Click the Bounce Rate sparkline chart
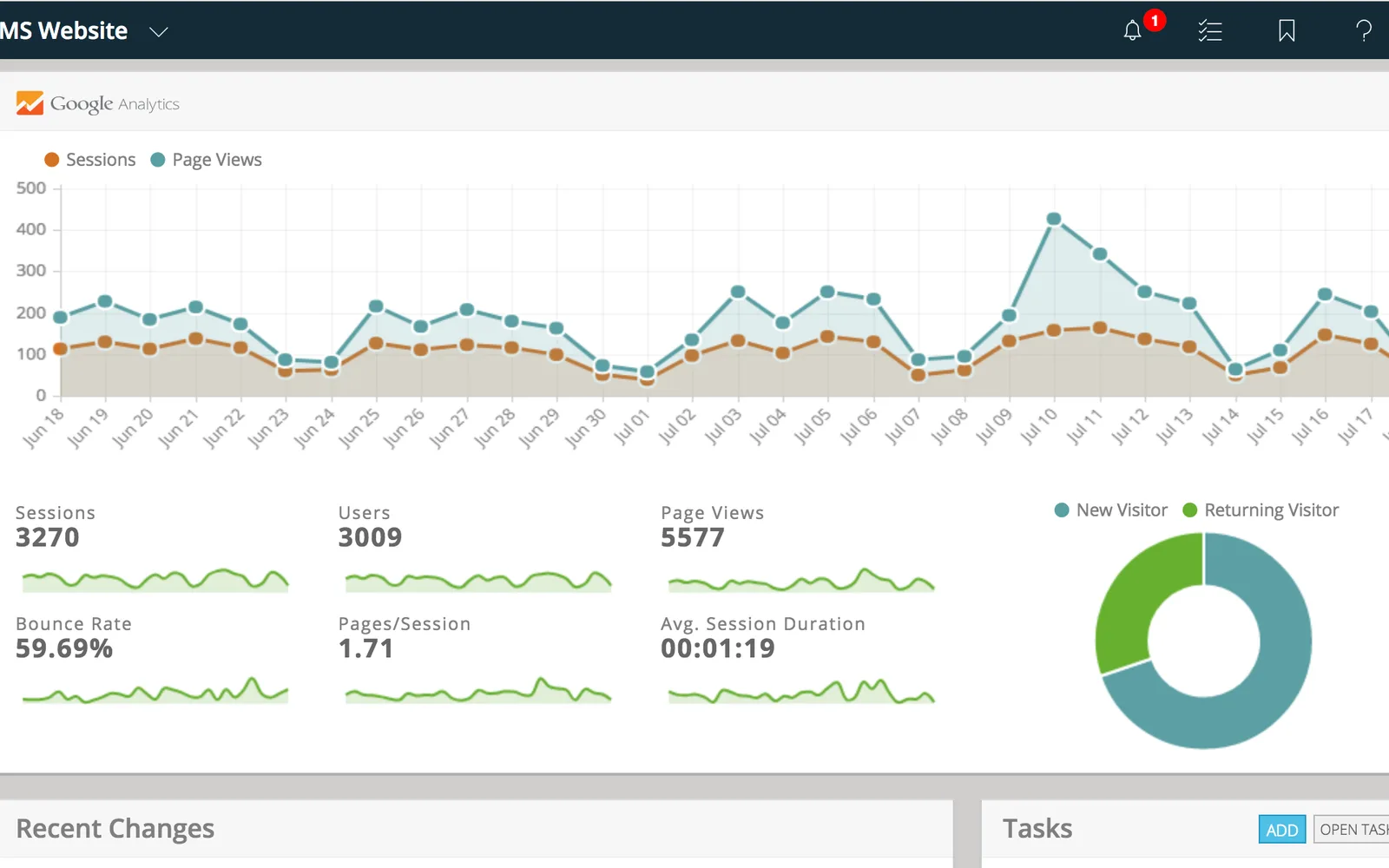 pos(155,690)
